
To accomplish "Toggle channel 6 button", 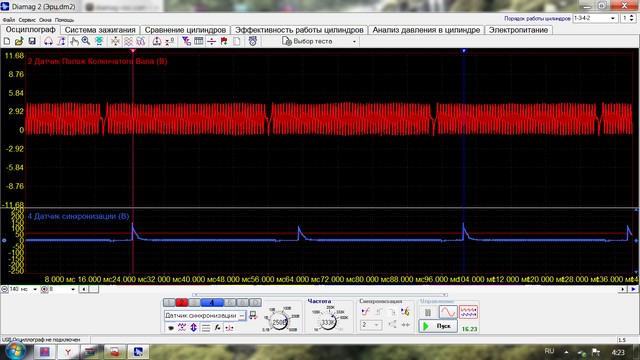I will [x=242, y=302].
